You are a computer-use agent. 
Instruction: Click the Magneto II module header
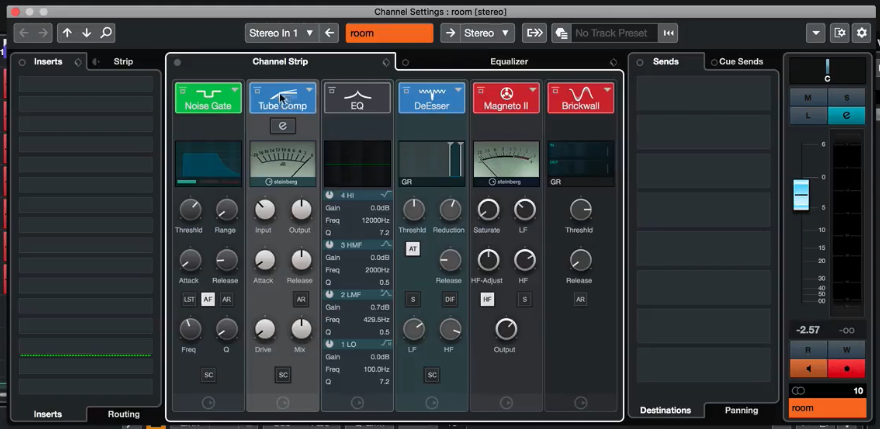coord(506,98)
